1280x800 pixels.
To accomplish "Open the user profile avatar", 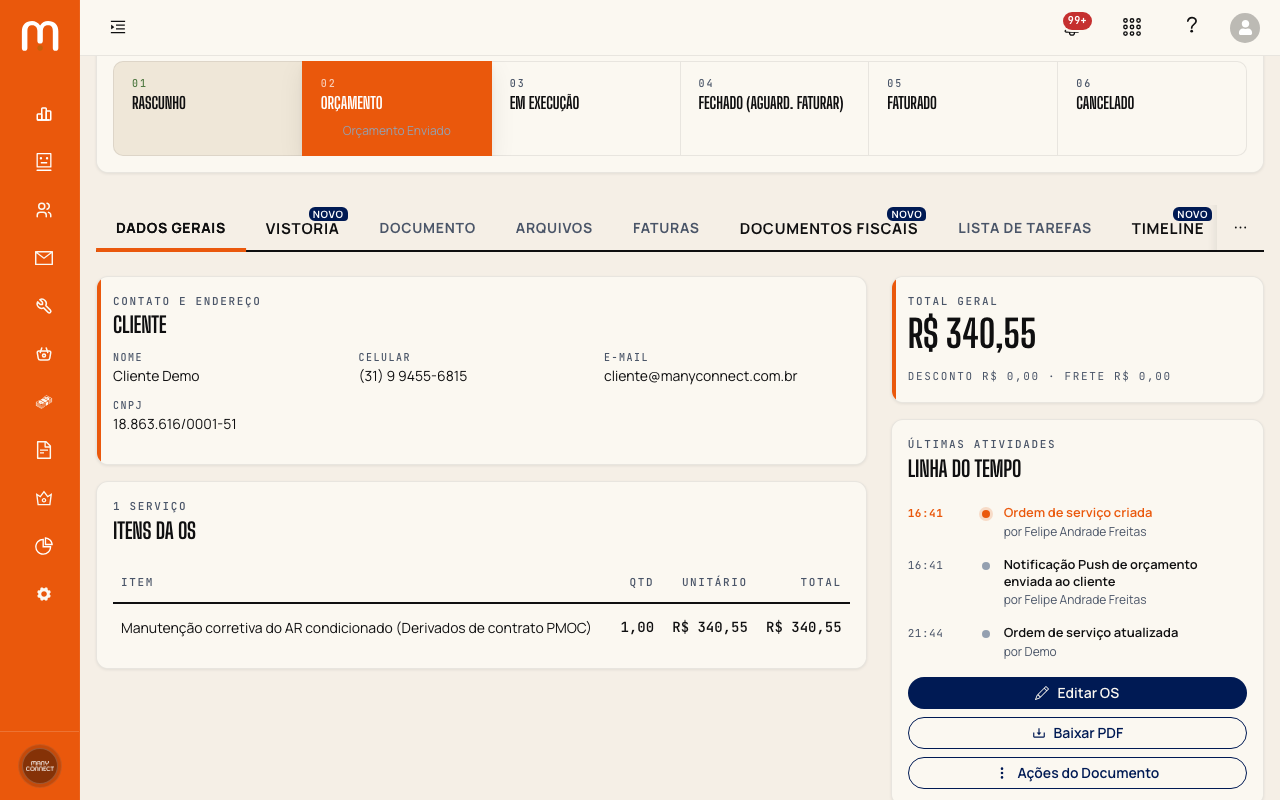I will [x=1245, y=27].
